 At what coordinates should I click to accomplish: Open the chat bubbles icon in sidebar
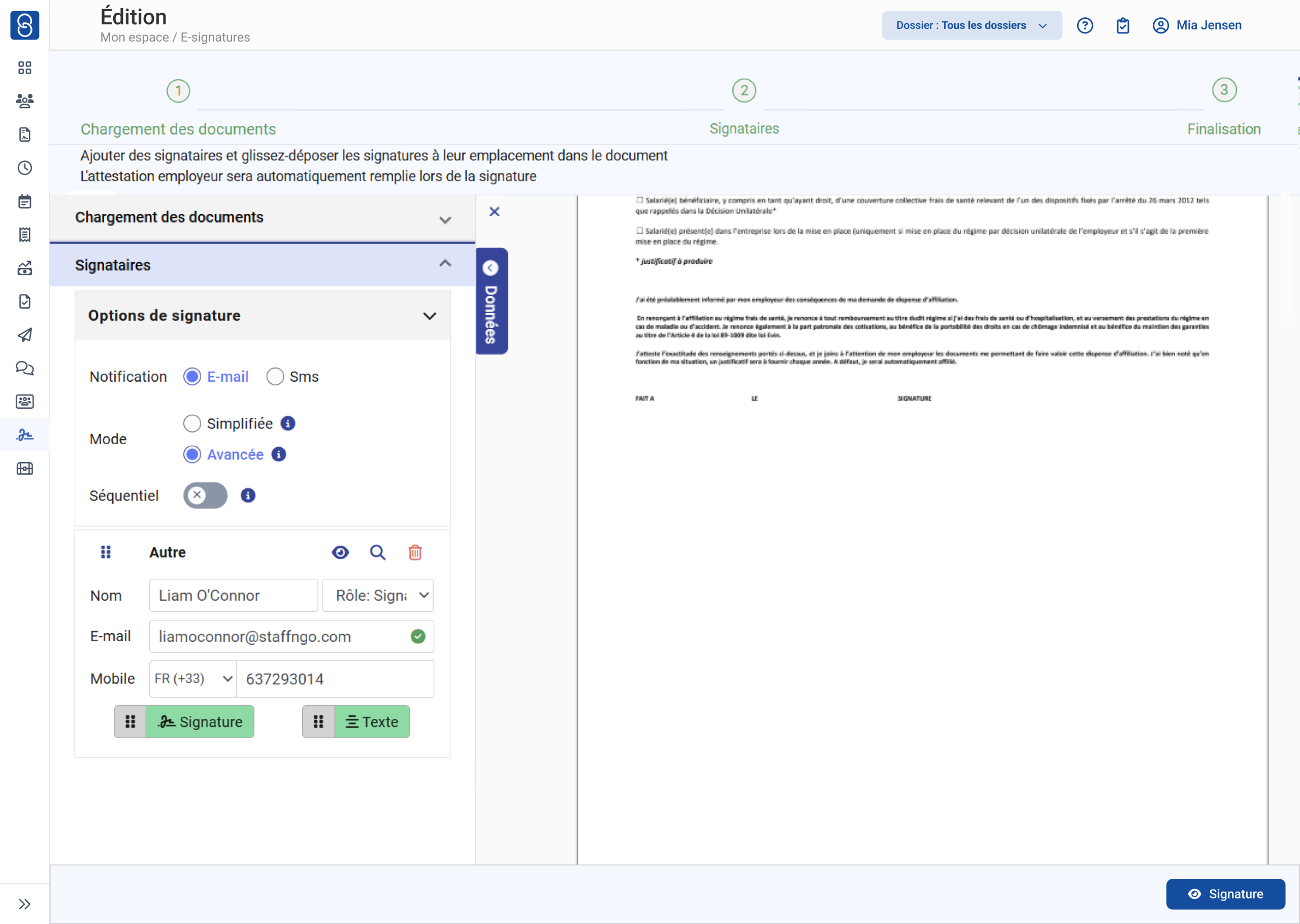click(x=24, y=368)
